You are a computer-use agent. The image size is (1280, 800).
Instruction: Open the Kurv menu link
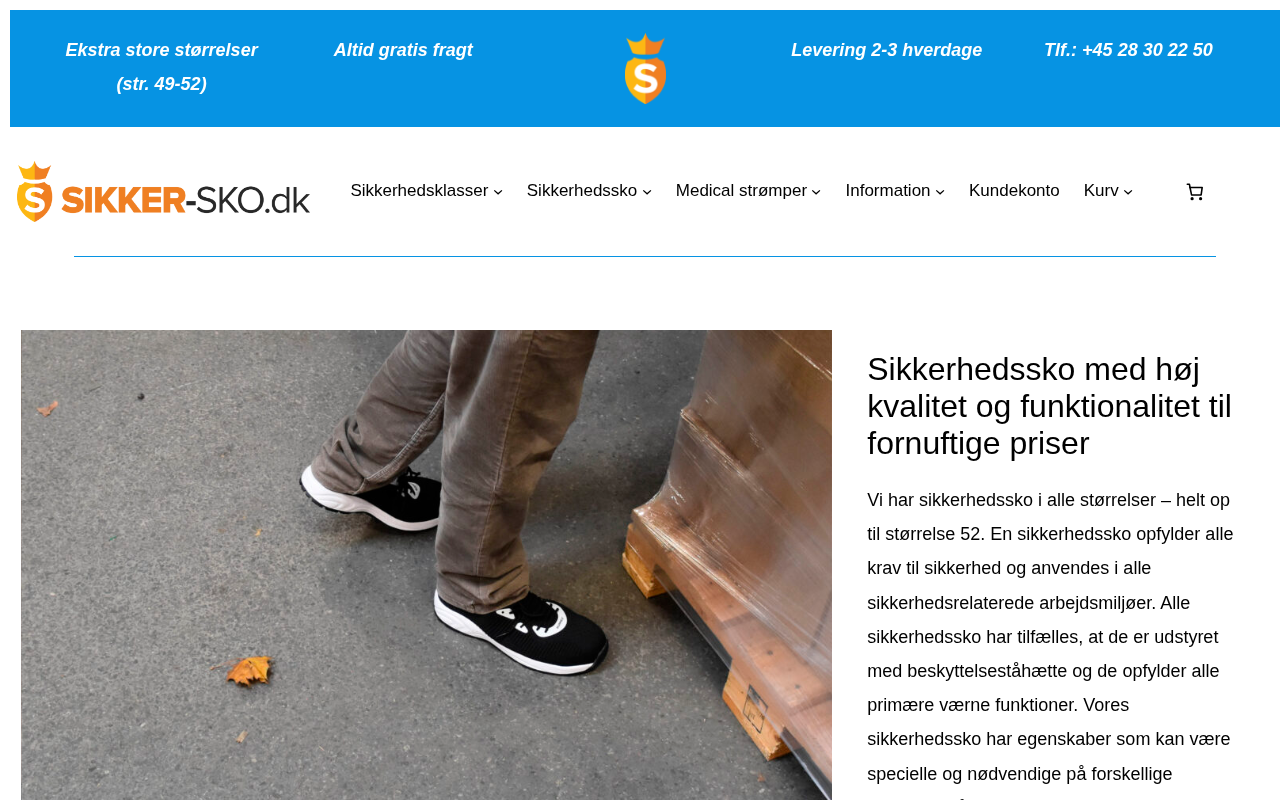pos(1101,191)
